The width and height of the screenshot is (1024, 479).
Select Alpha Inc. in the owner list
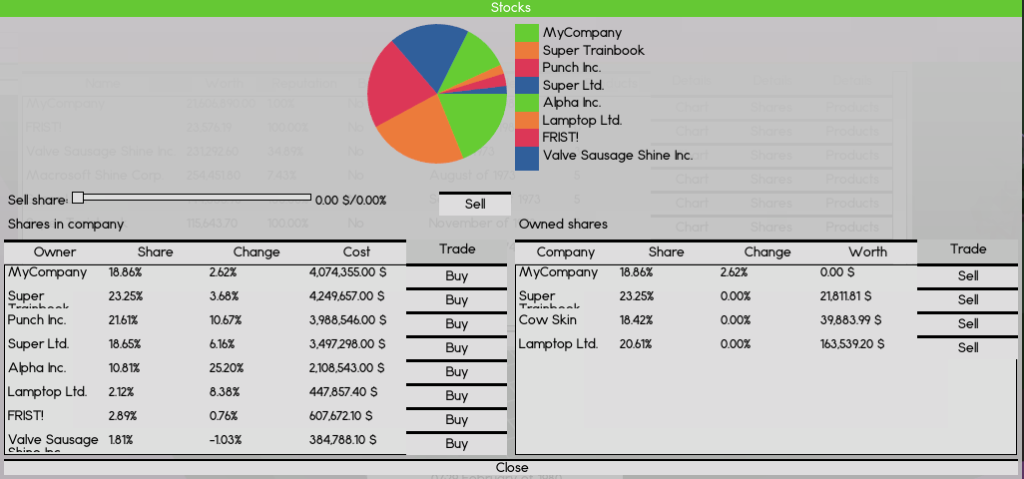point(37,368)
